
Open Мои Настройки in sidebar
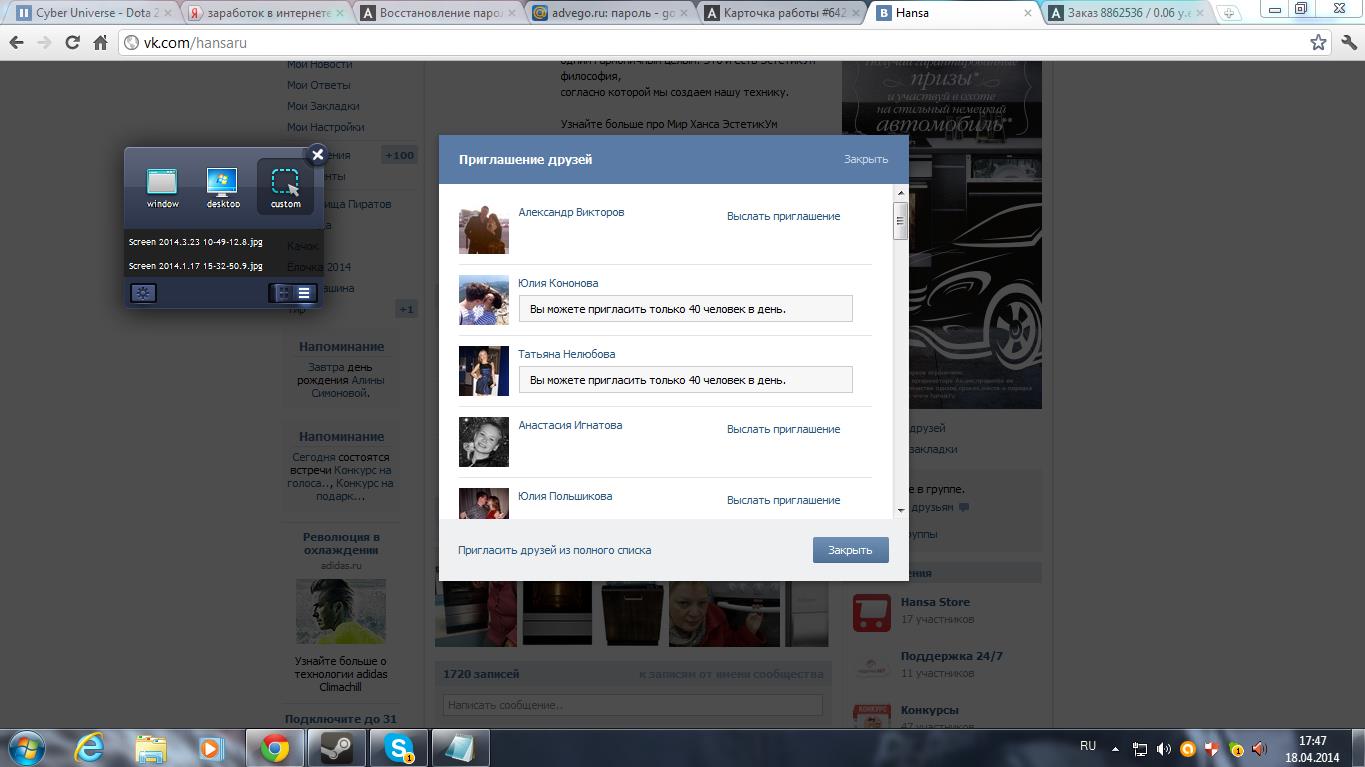pos(325,127)
